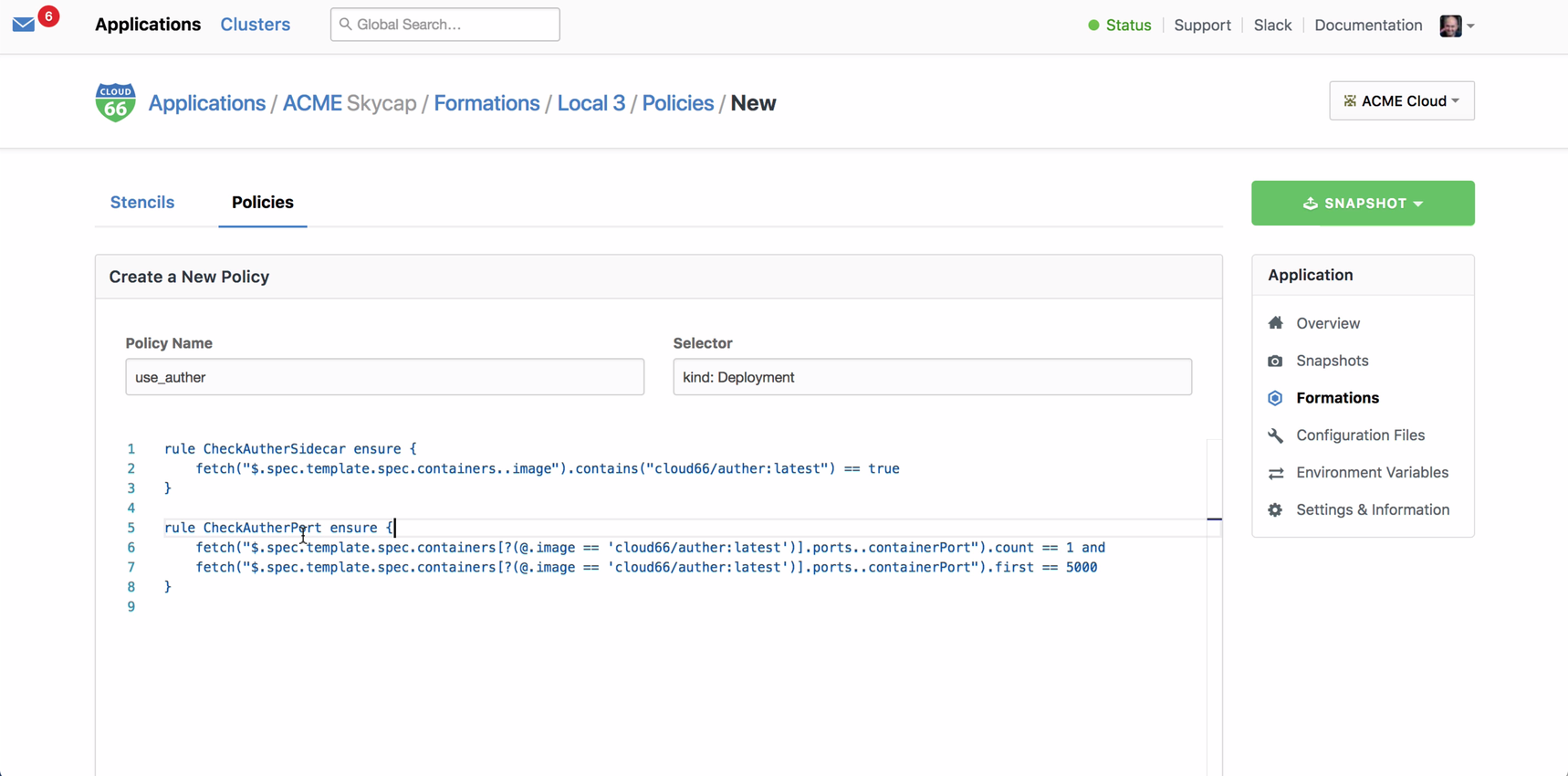Viewport: 1568px width, 776px height.
Task: Open the Documentation link
Action: [1368, 26]
